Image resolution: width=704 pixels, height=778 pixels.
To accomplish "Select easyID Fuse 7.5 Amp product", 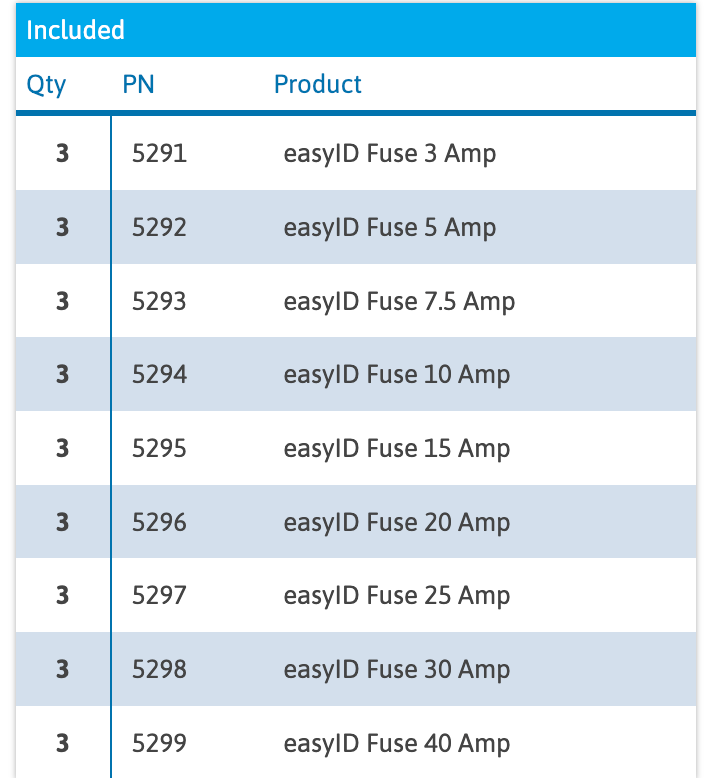I will 399,302.
